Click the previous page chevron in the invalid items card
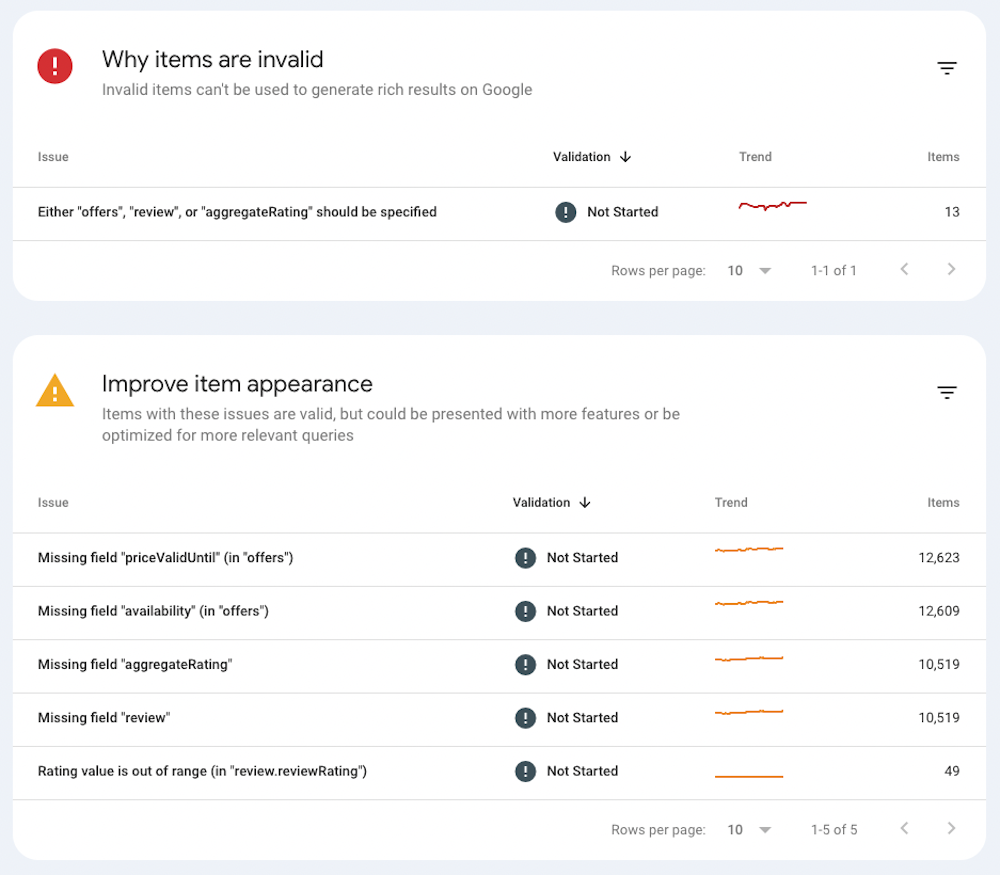Image resolution: width=1000 pixels, height=875 pixels. [904, 269]
